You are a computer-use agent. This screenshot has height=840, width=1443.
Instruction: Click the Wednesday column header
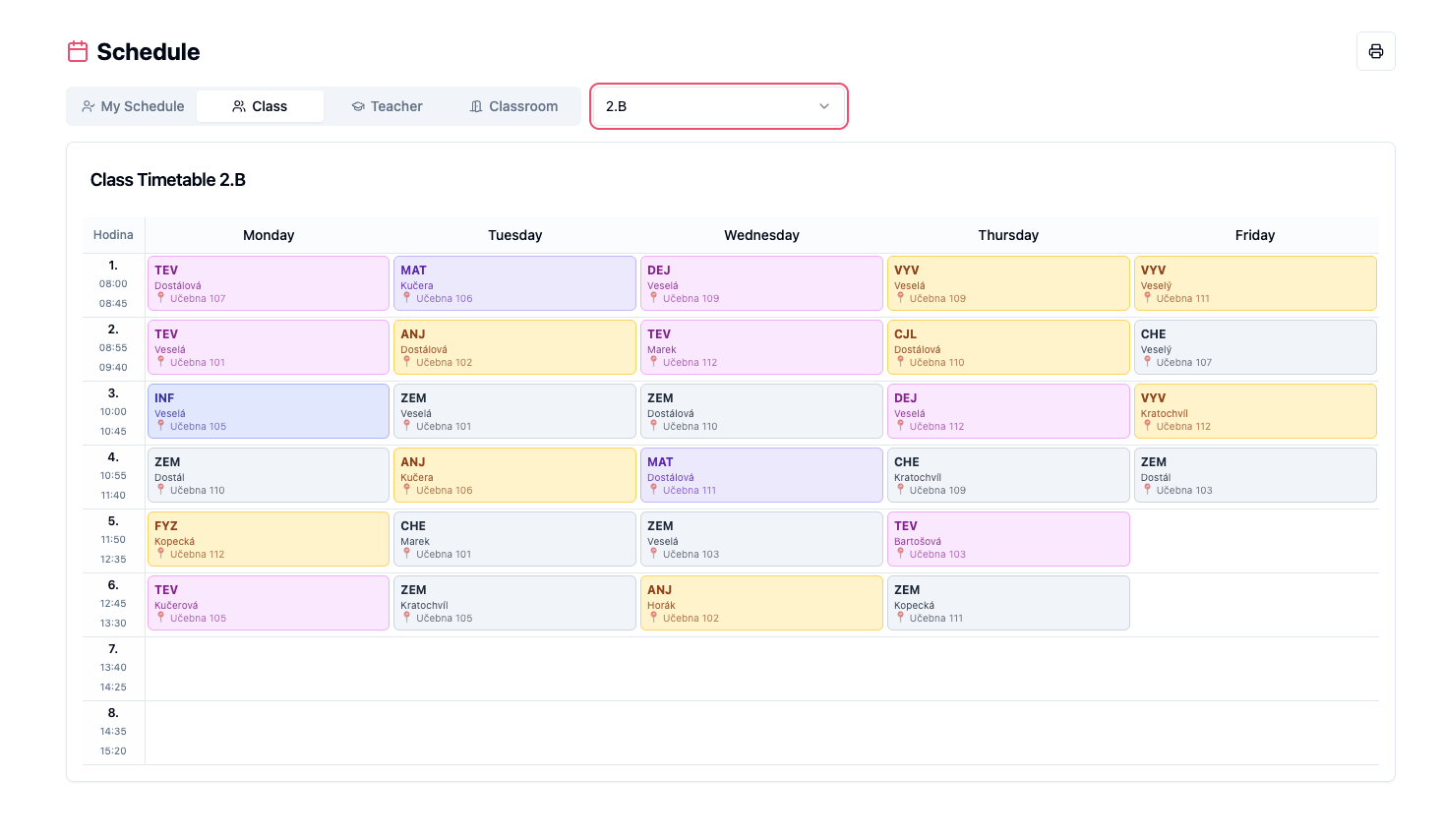pos(761,235)
